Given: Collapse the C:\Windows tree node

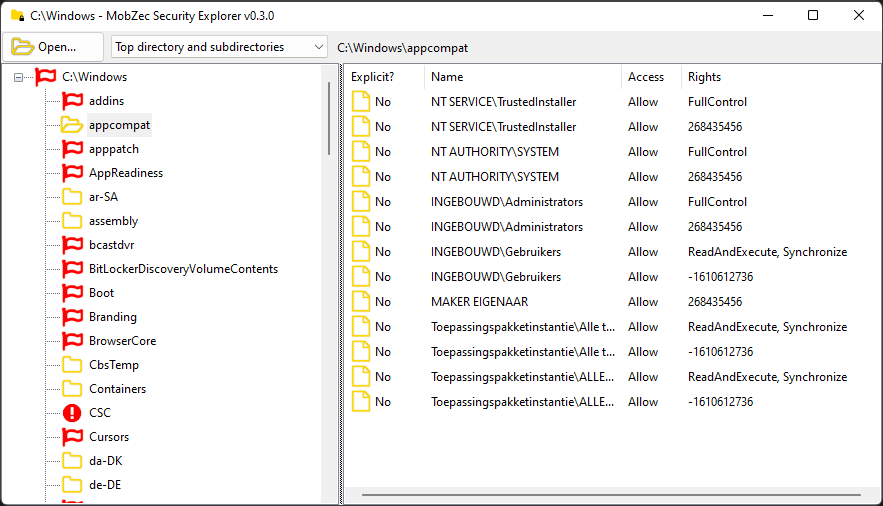Looking at the screenshot, I should coord(19,77).
